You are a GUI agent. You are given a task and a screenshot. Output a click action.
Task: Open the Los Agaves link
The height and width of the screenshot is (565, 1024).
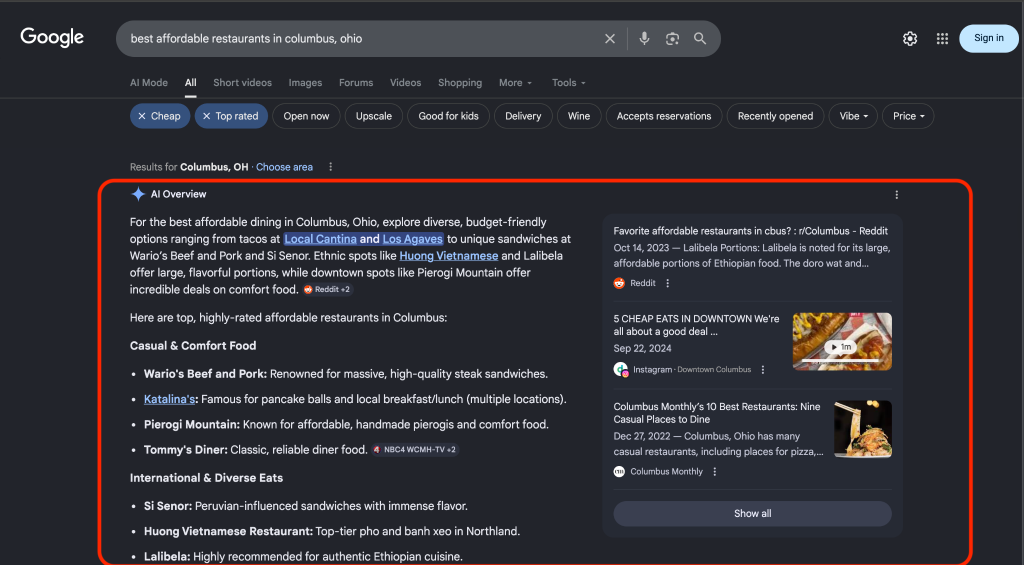(x=413, y=239)
